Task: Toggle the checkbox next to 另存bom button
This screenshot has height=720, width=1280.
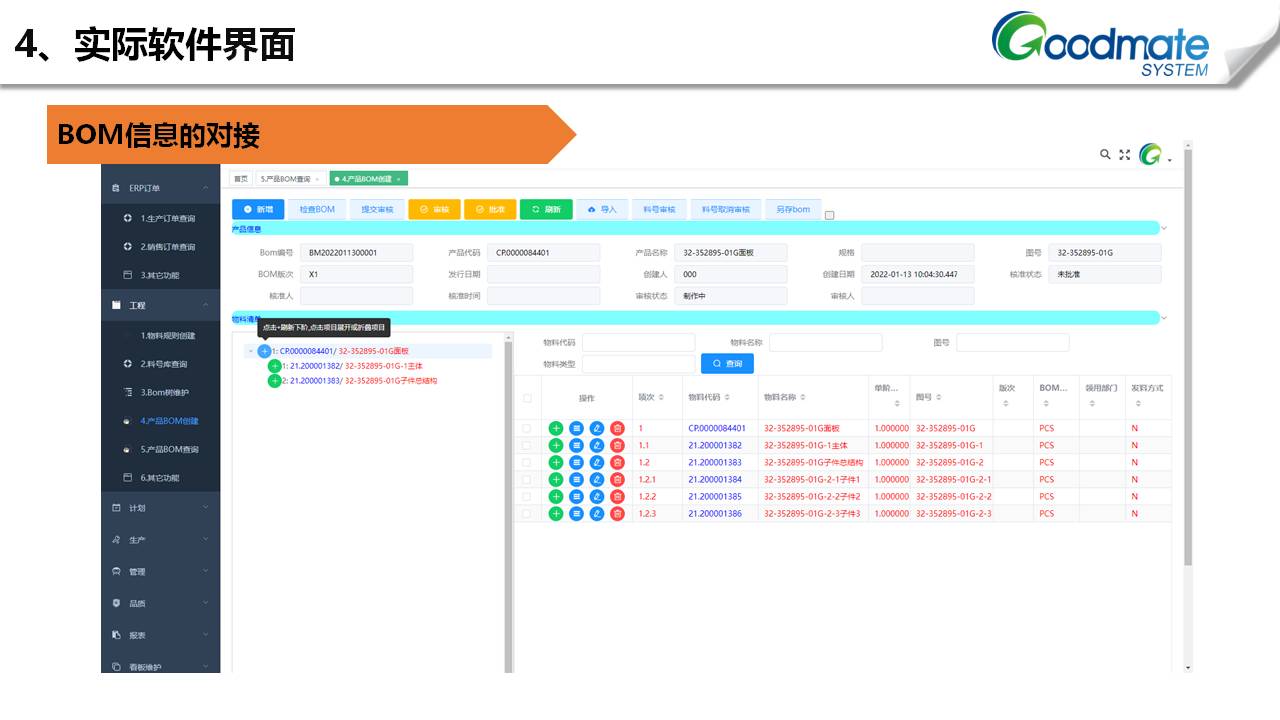Action: click(829, 215)
